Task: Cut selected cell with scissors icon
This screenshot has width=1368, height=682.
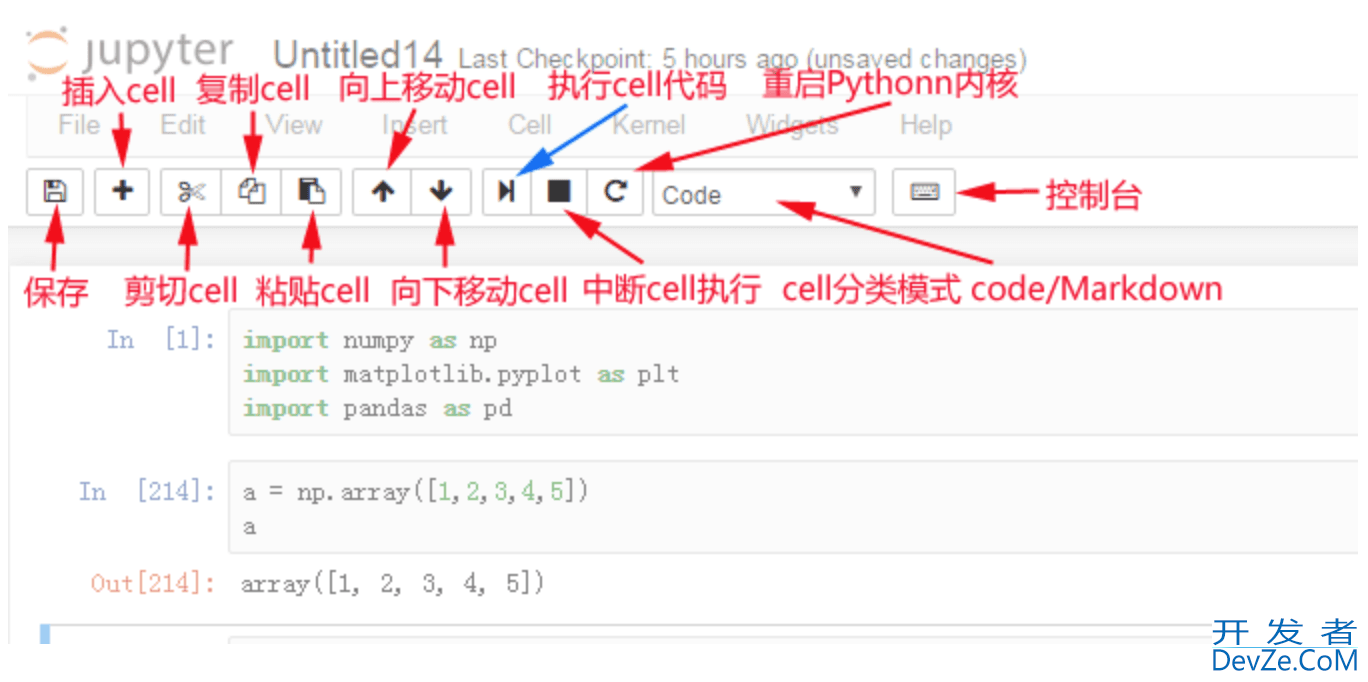Action: point(191,191)
